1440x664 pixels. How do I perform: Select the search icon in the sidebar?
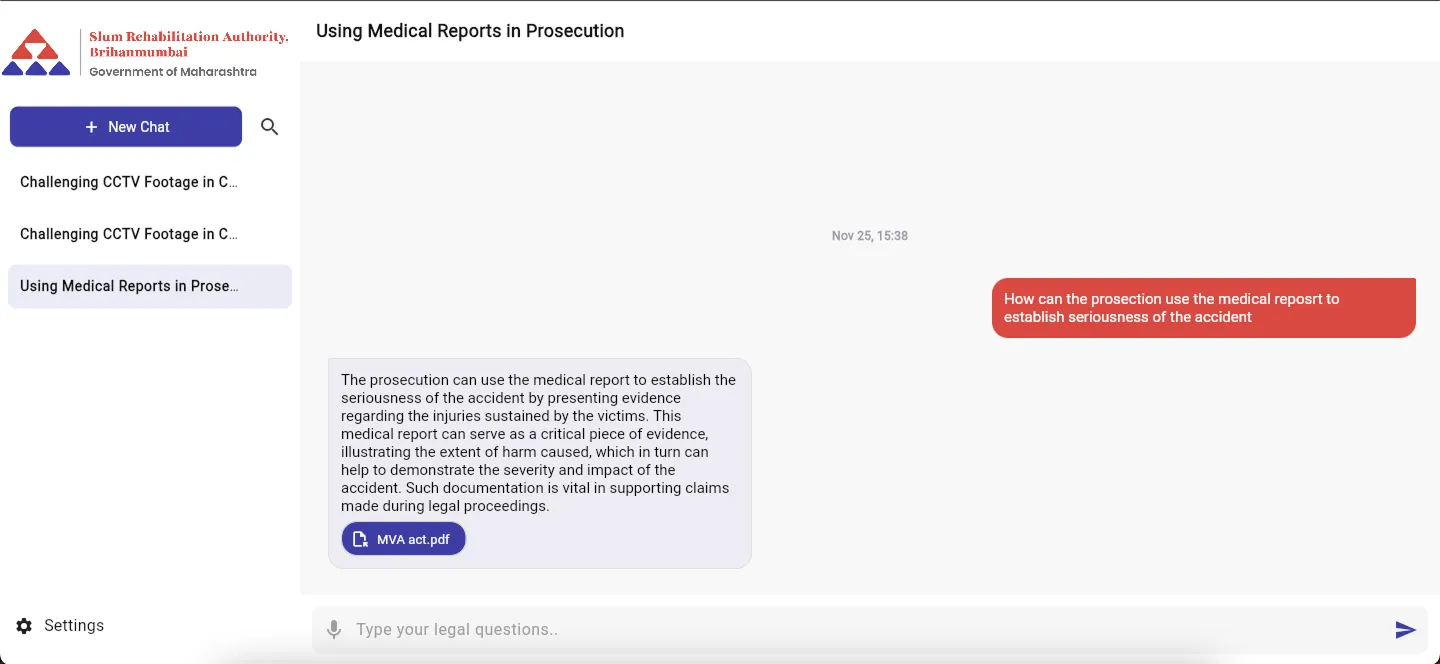click(269, 126)
